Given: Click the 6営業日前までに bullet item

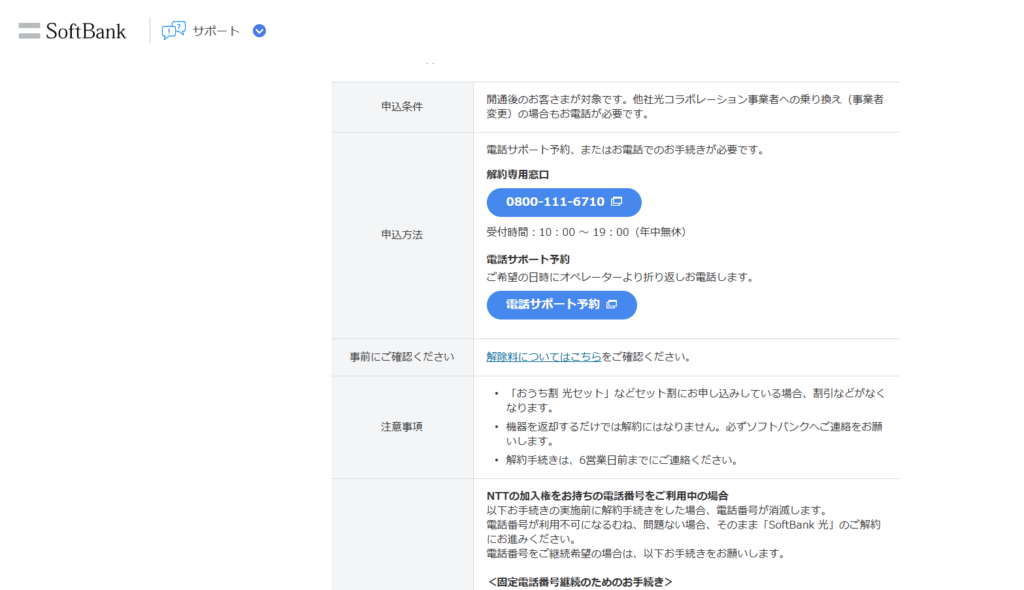Looking at the screenshot, I should [x=621, y=461].
